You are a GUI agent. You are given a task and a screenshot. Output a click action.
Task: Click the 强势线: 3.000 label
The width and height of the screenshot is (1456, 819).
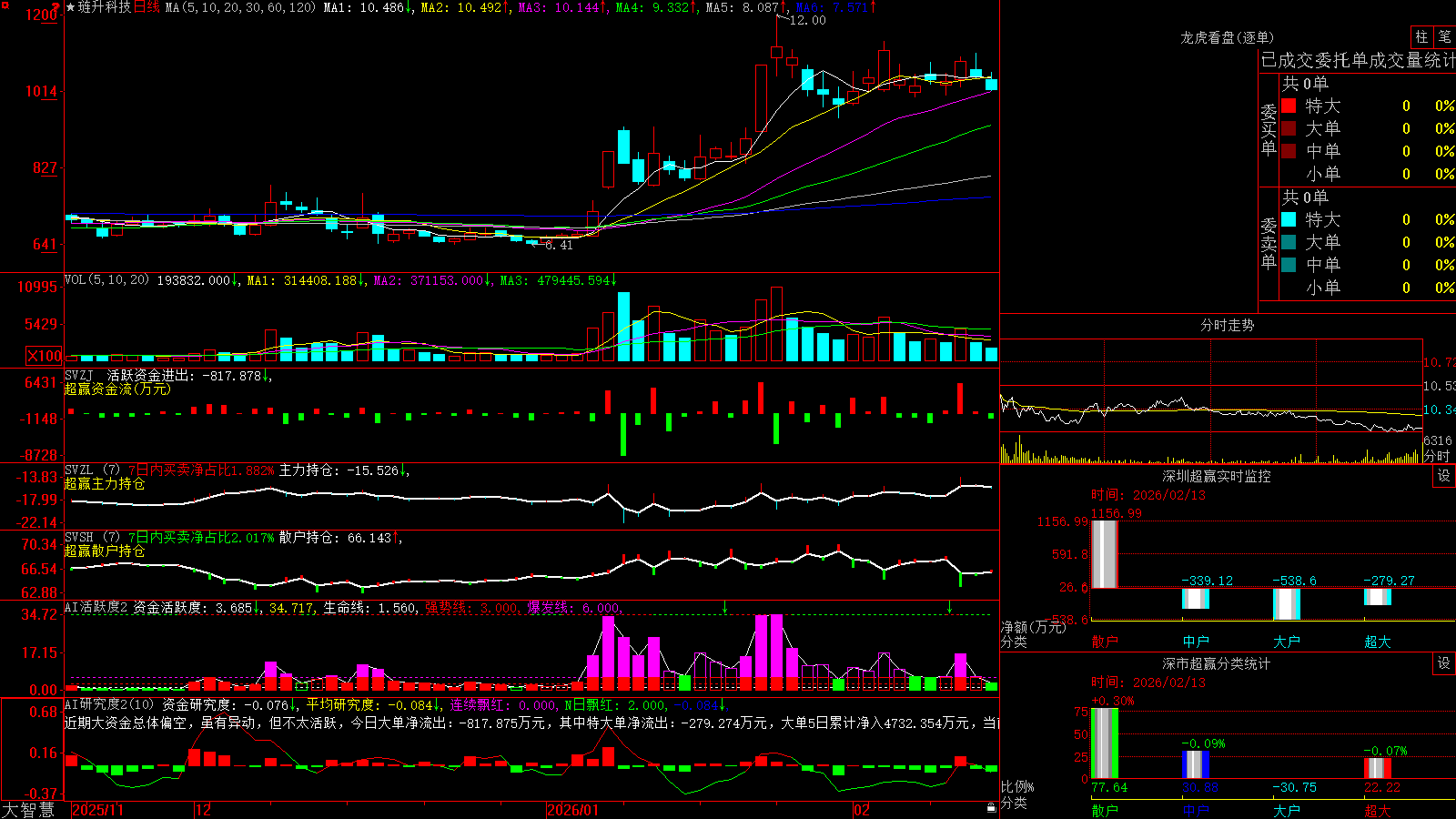point(470,608)
